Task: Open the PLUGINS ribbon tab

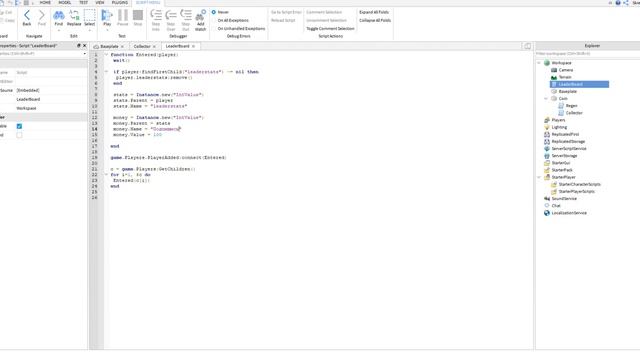Action: pos(120,2)
